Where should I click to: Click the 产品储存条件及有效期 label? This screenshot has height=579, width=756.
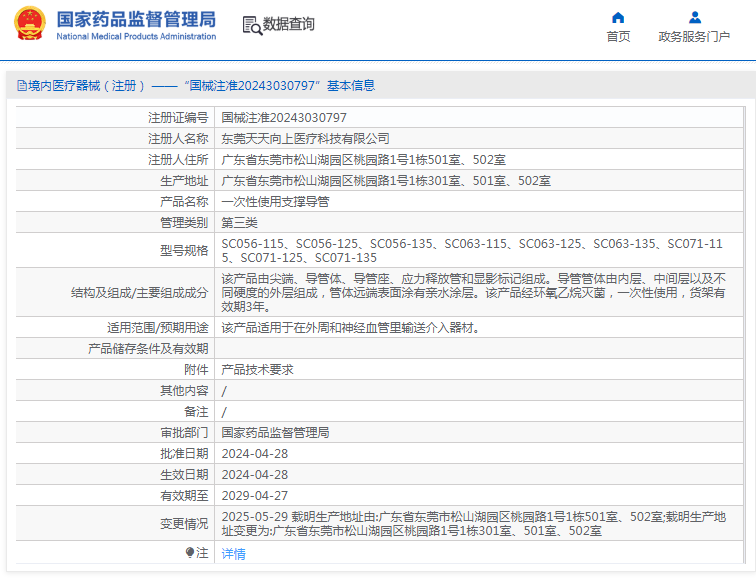click(x=148, y=349)
